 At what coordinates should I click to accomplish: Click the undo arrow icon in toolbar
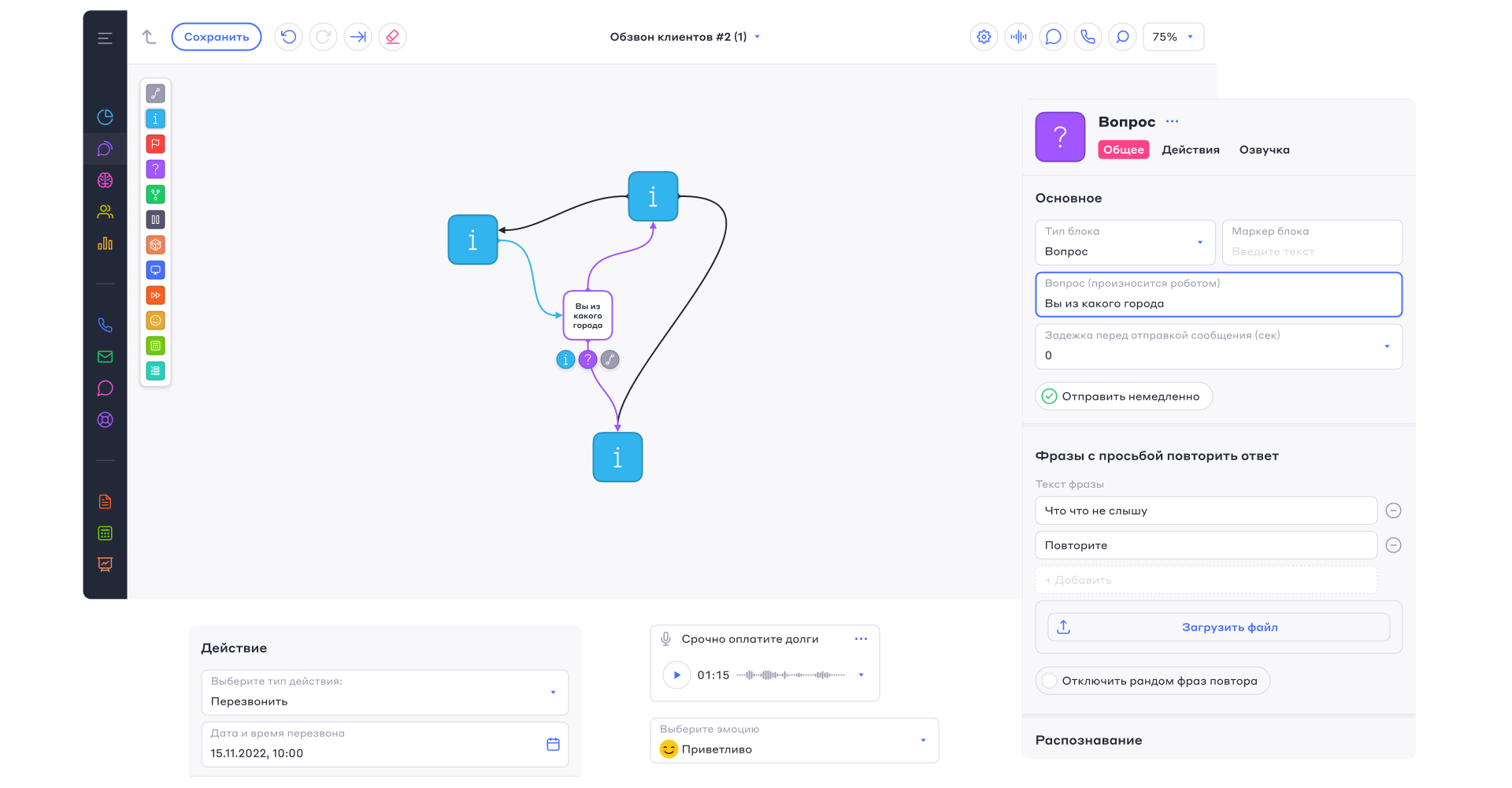point(288,37)
